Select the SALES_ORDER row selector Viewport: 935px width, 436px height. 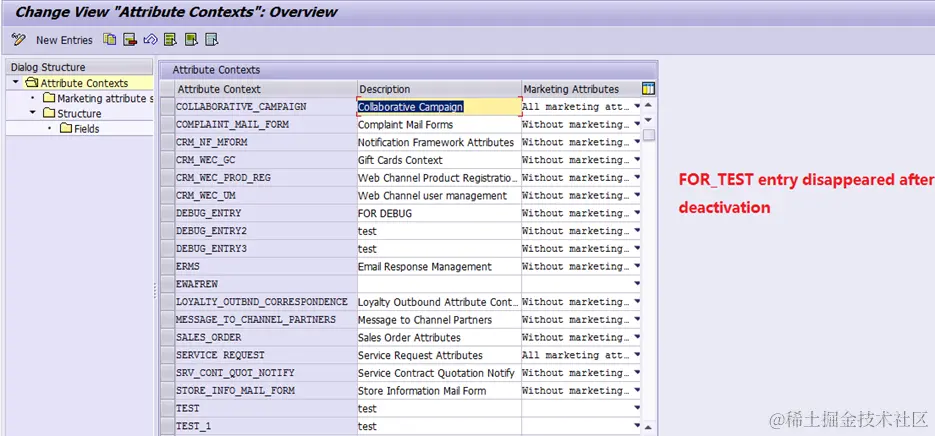(x=167, y=338)
